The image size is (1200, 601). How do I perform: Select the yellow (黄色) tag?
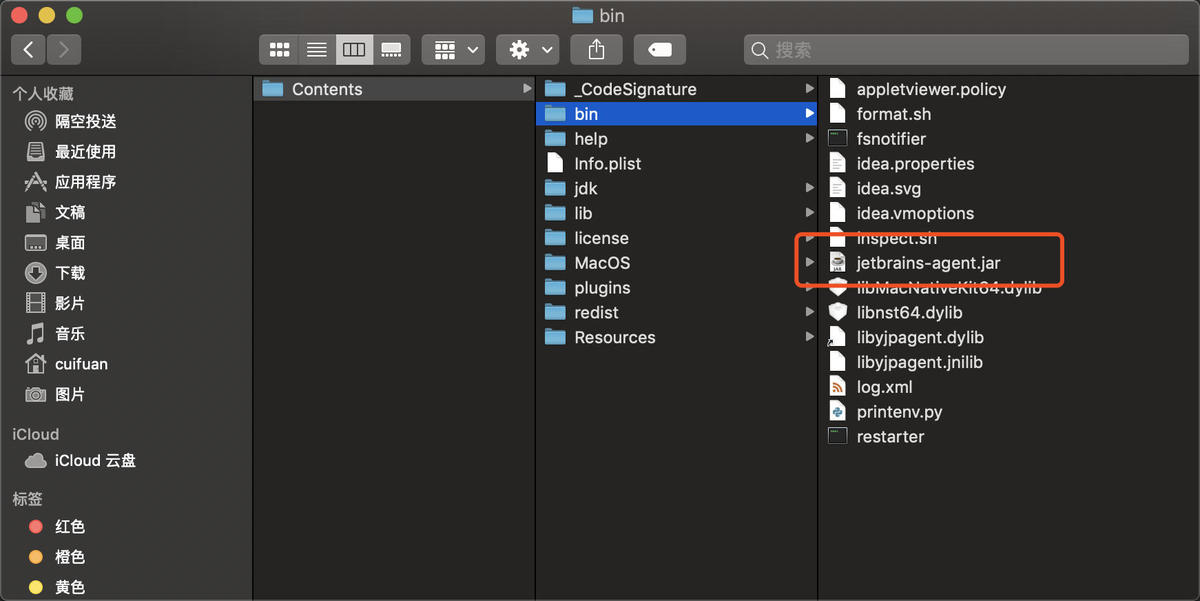pos(57,588)
